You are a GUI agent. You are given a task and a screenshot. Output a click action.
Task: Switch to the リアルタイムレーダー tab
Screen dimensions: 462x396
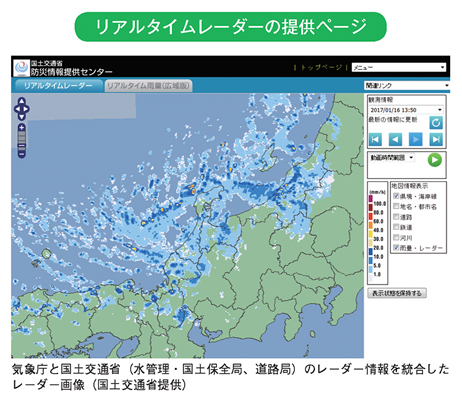[x=58, y=86]
